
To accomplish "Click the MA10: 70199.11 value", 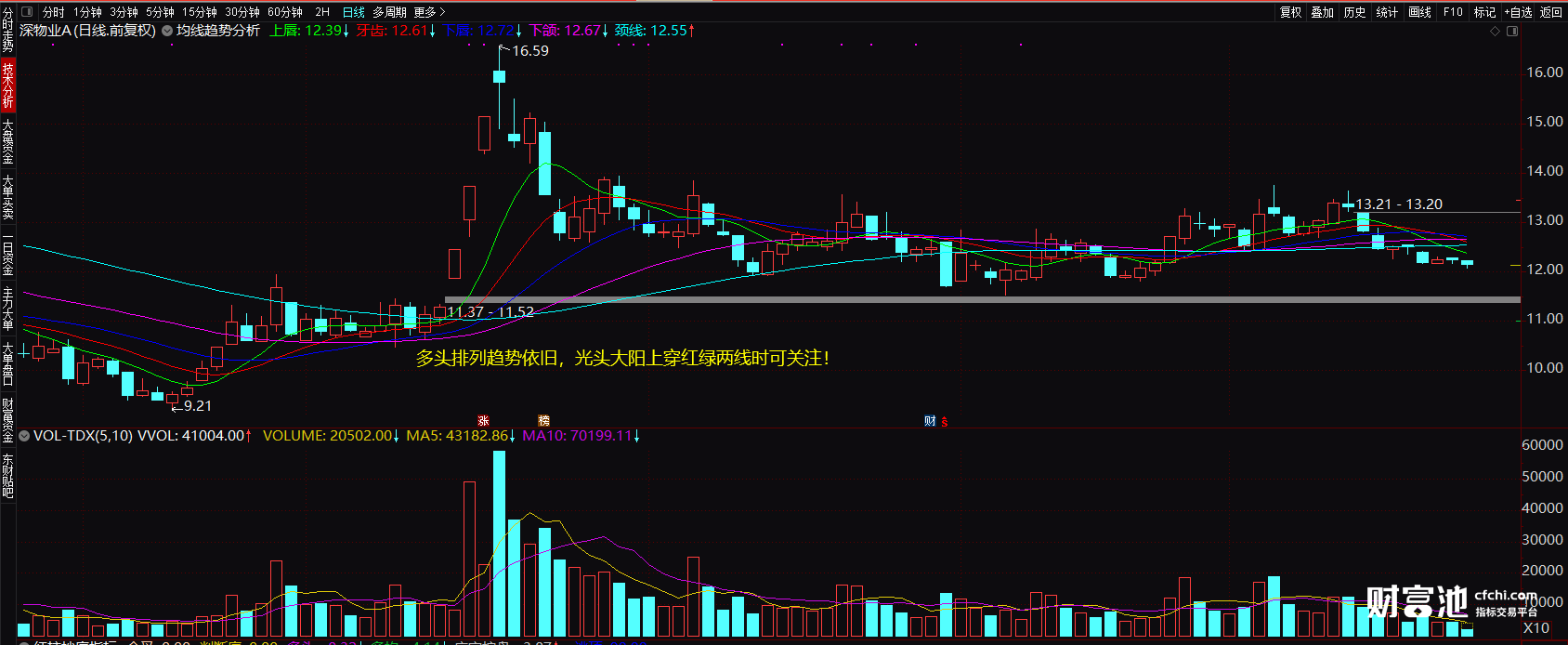I will [581, 436].
